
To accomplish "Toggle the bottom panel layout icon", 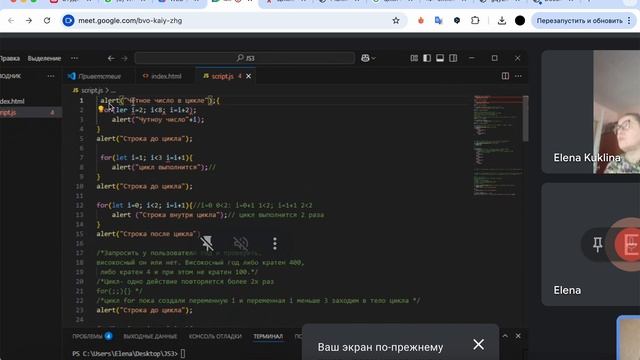I will (440, 58).
